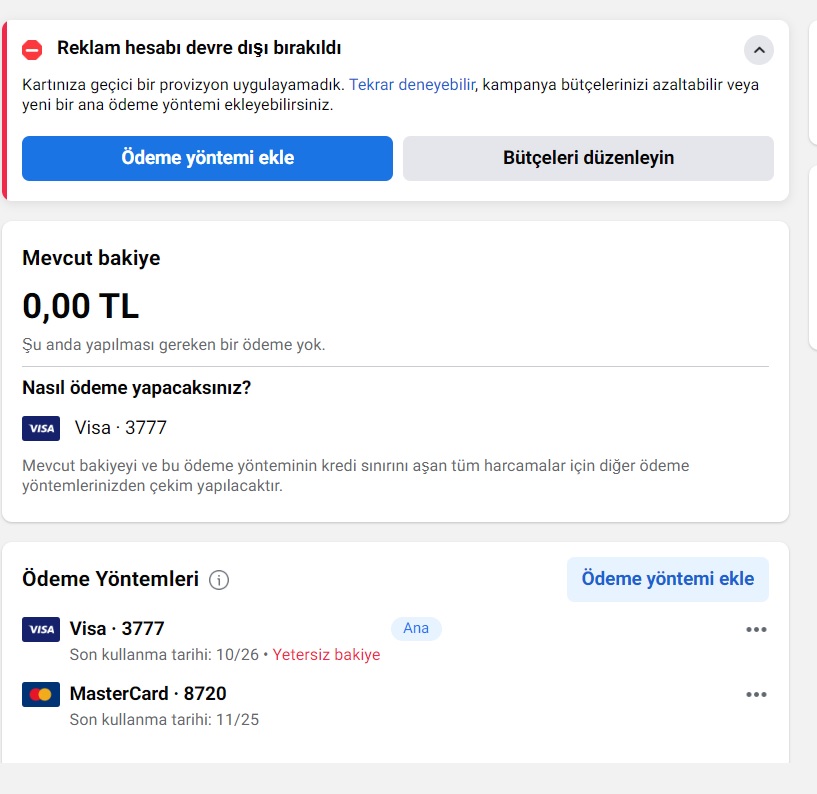Click the red 'Yetersiz bakiye' warning text
The height and width of the screenshot is (794, 817).
coord(326,654)
